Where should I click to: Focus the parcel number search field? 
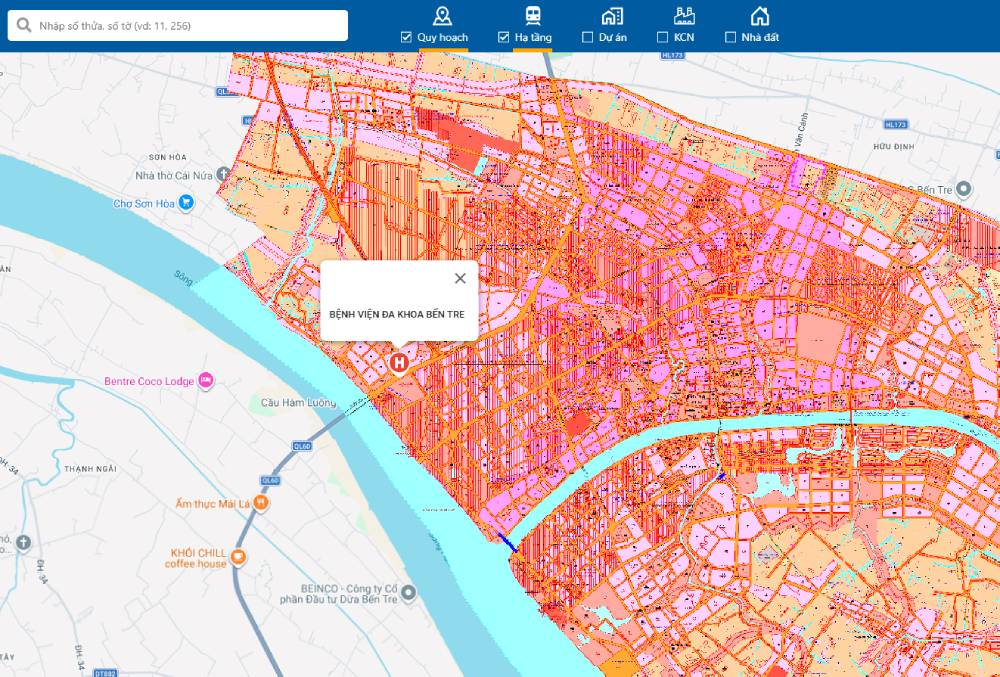(x=190, y=25)
